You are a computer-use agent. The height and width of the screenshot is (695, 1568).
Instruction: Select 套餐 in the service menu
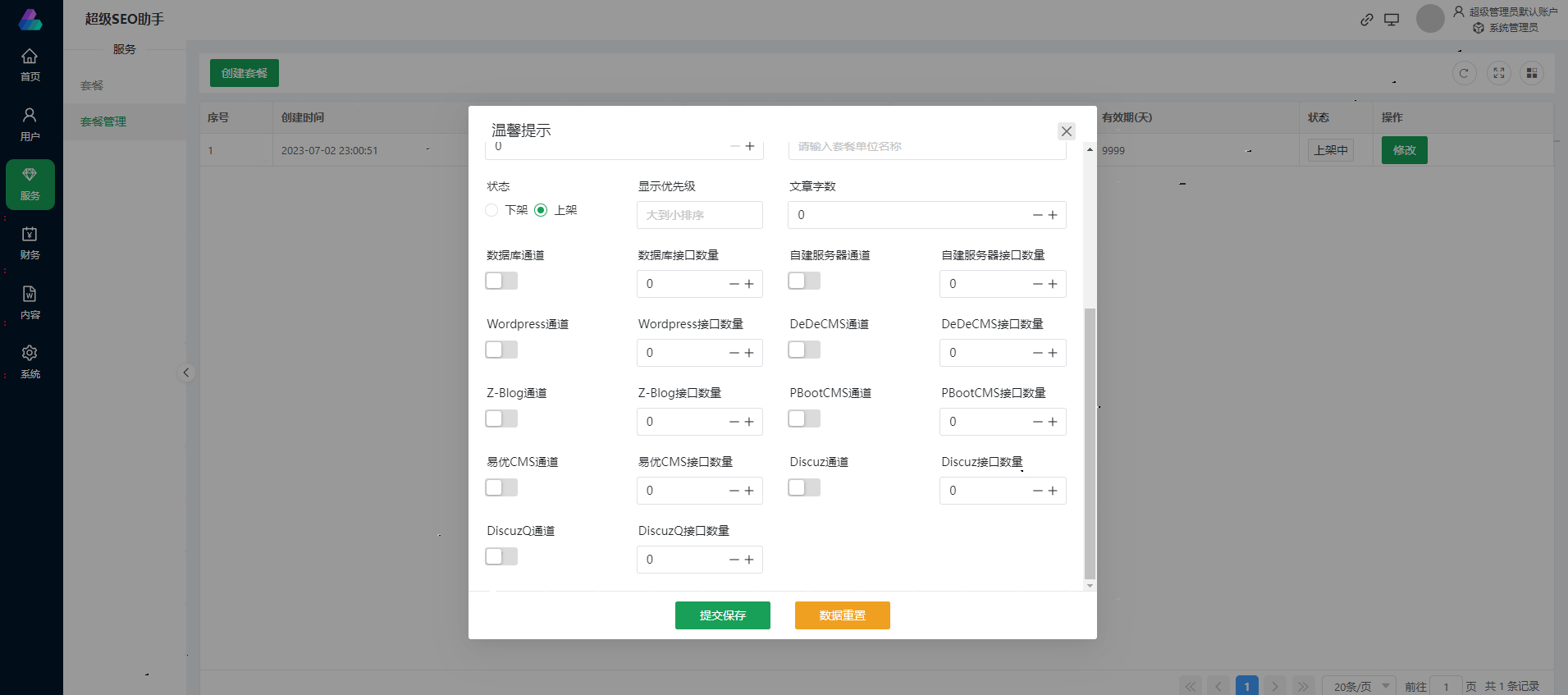92,85
